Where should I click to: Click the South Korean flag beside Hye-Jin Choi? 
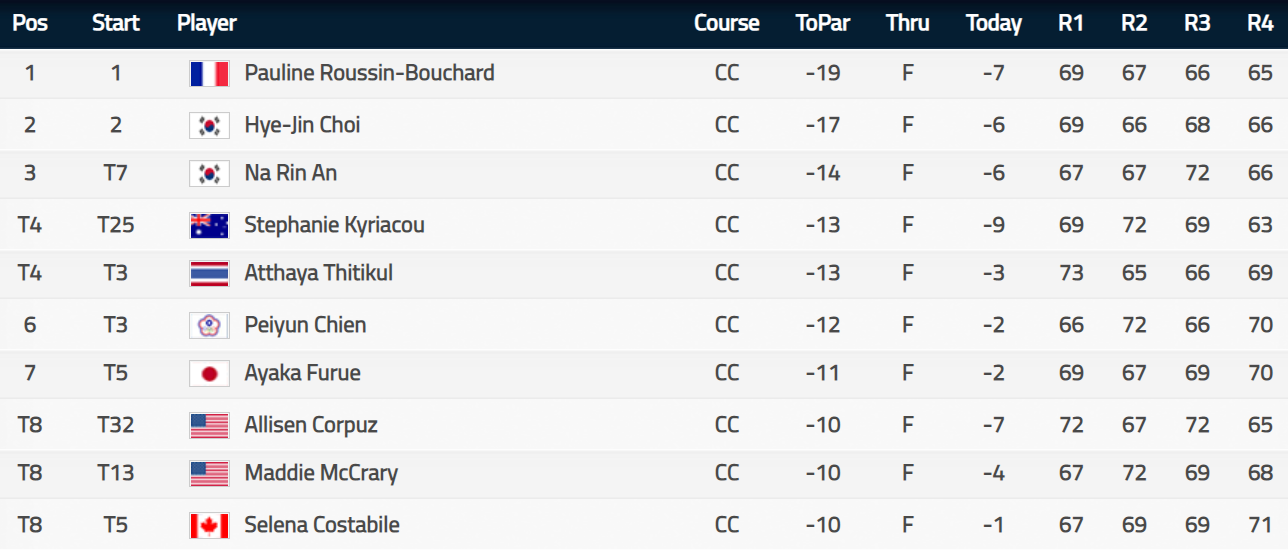click(209, 125)
